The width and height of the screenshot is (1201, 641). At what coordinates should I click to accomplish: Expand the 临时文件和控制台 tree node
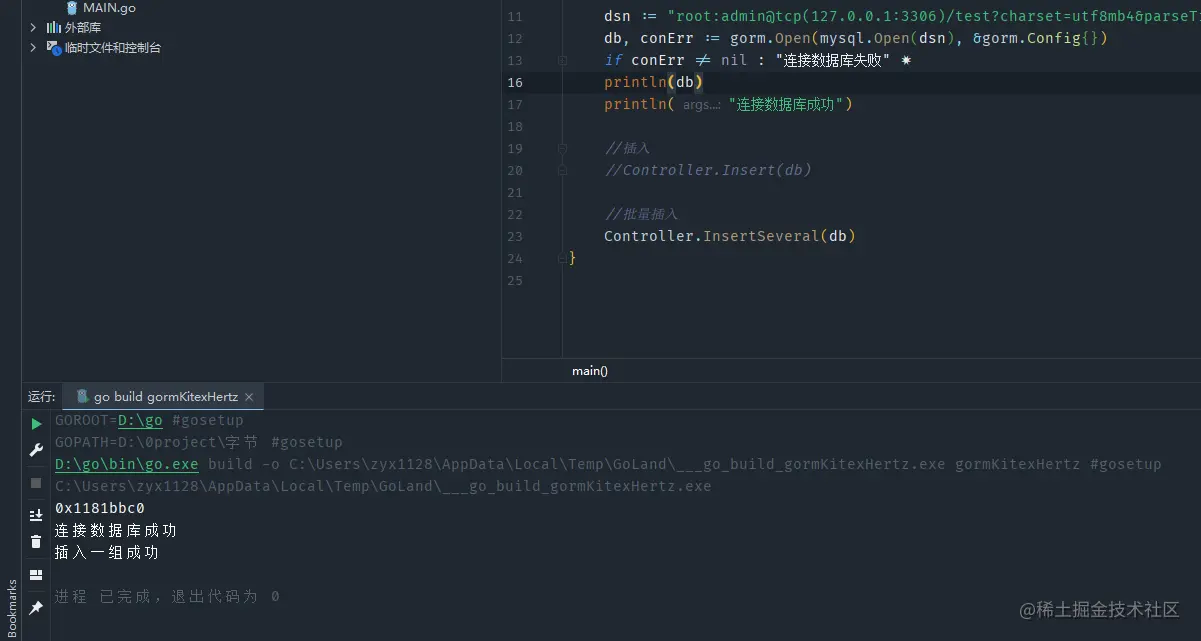33,47
